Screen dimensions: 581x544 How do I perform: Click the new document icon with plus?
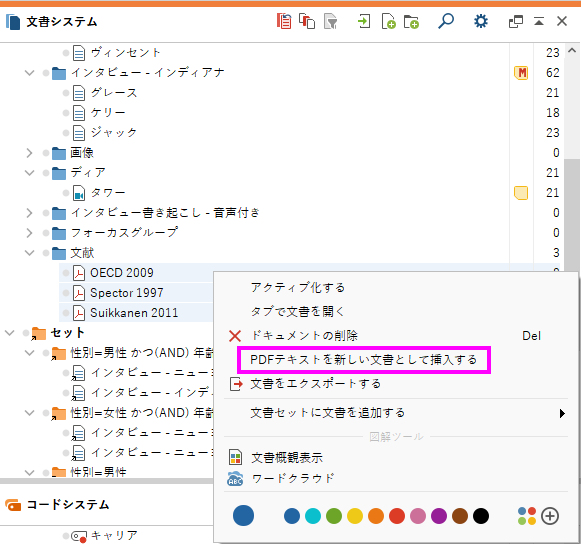[x=388, y=21]
